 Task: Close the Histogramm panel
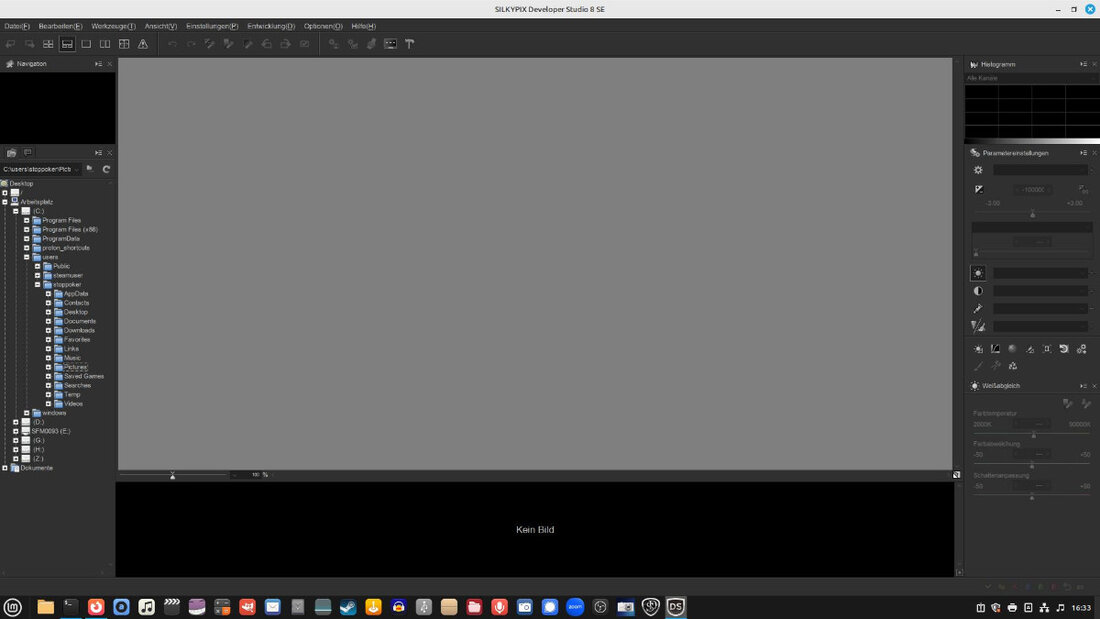[1092, 64]
